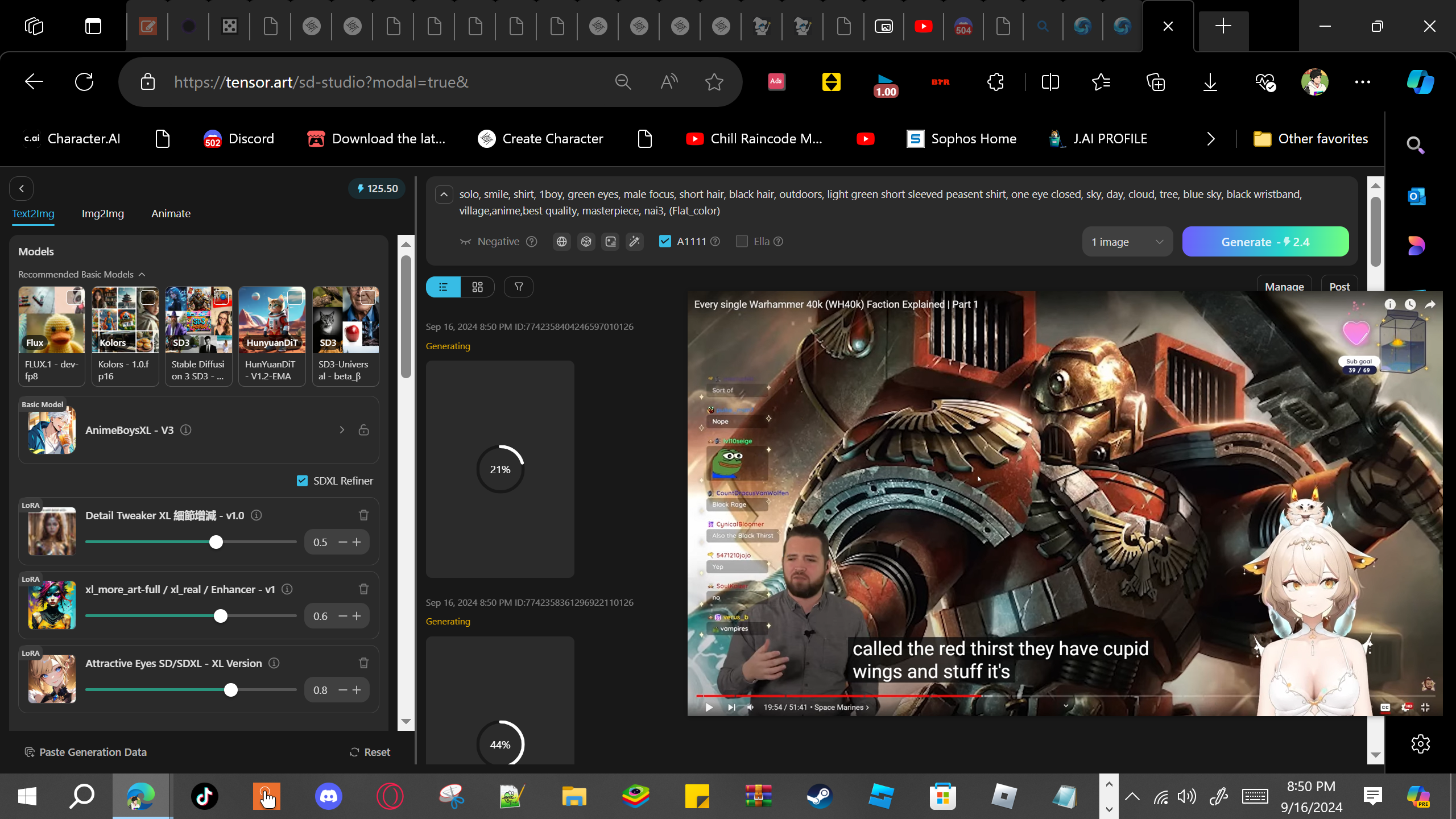
Task: Go back with the sd-studio panel arrow
Action: point(22,189)
